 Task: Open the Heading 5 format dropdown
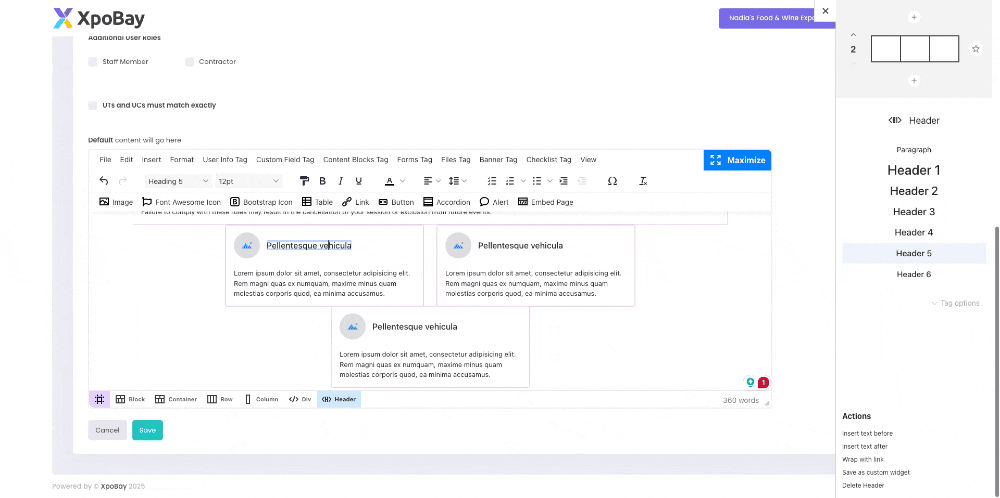click(x=178, y=181)
